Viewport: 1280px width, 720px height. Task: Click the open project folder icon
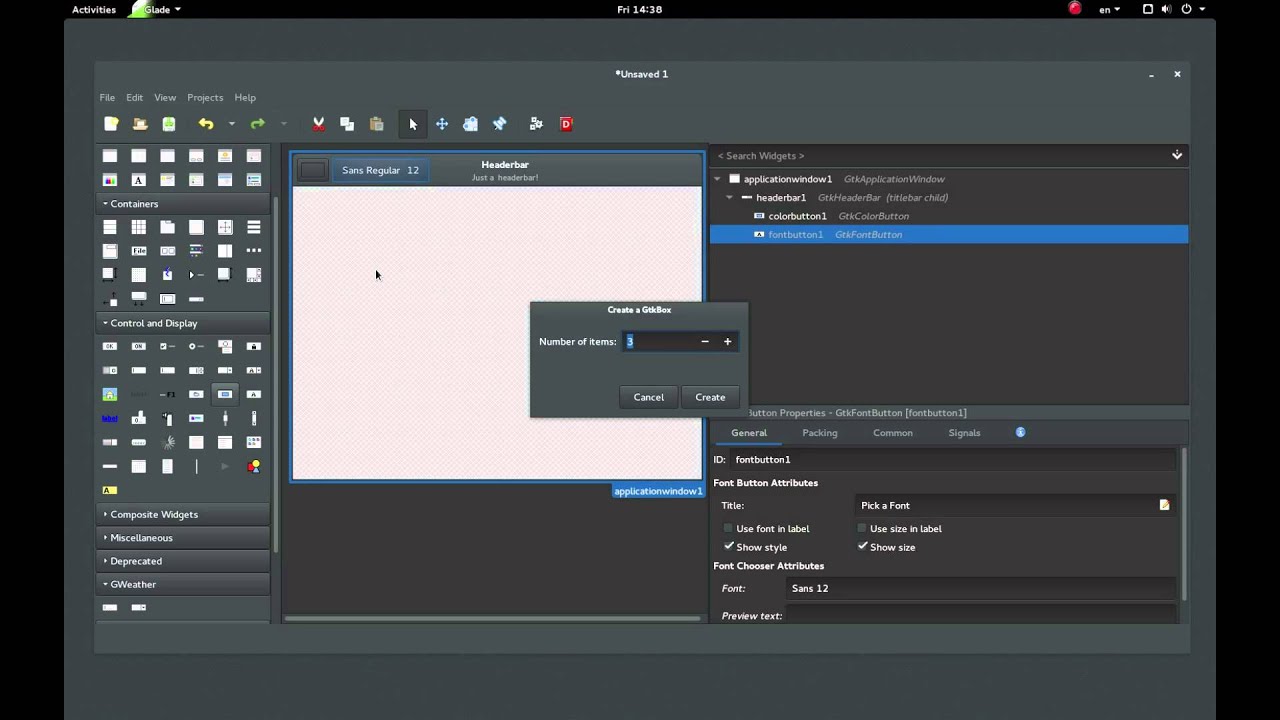point(140,124)
